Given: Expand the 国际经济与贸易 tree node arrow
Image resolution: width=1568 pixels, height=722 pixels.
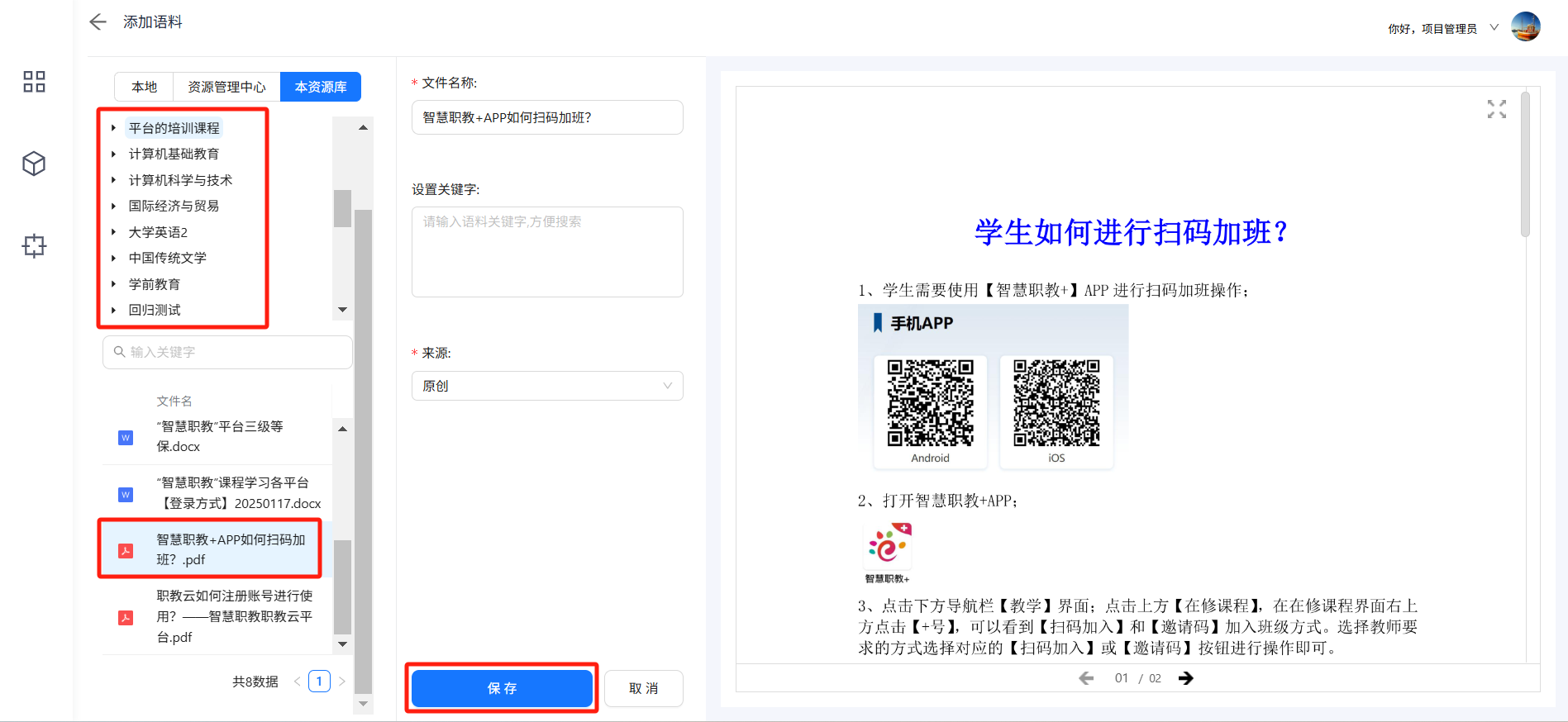Looking at the screenshot, I should tap(114, 206).
